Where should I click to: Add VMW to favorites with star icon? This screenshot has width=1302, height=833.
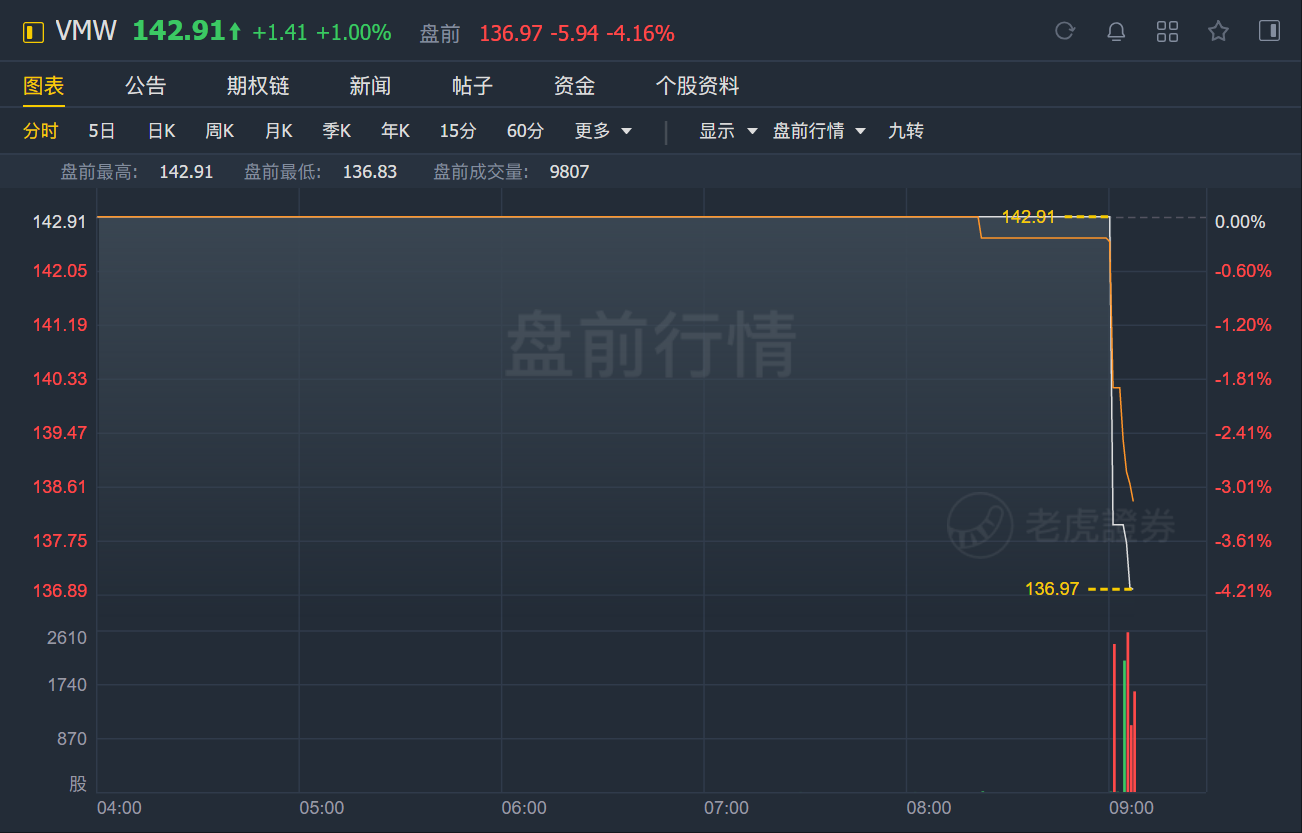(1218, 31)
